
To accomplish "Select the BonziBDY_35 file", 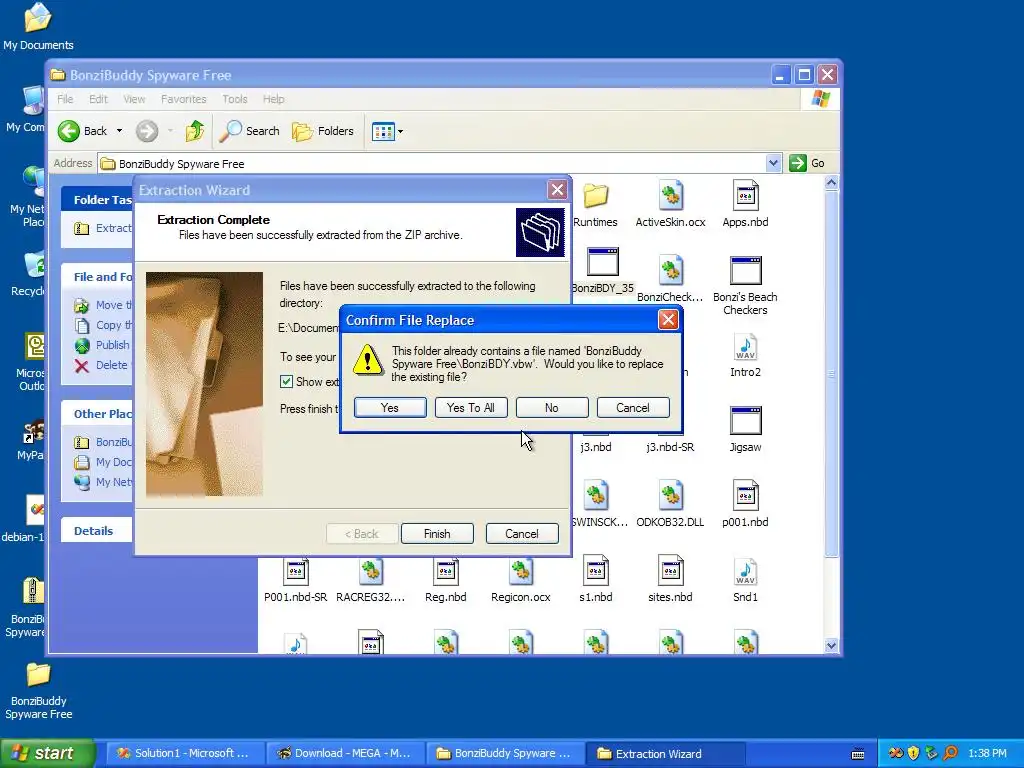I will (x=602, y=271).
